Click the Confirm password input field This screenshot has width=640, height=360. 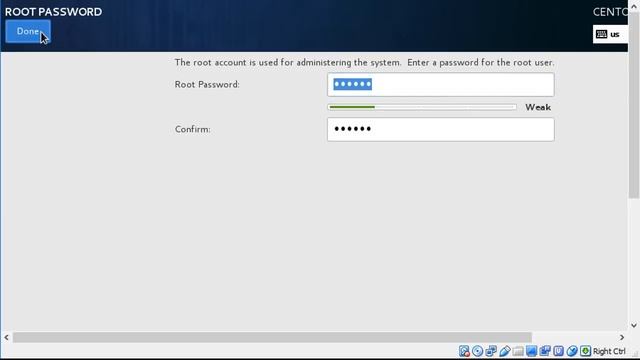pos(440,129)
